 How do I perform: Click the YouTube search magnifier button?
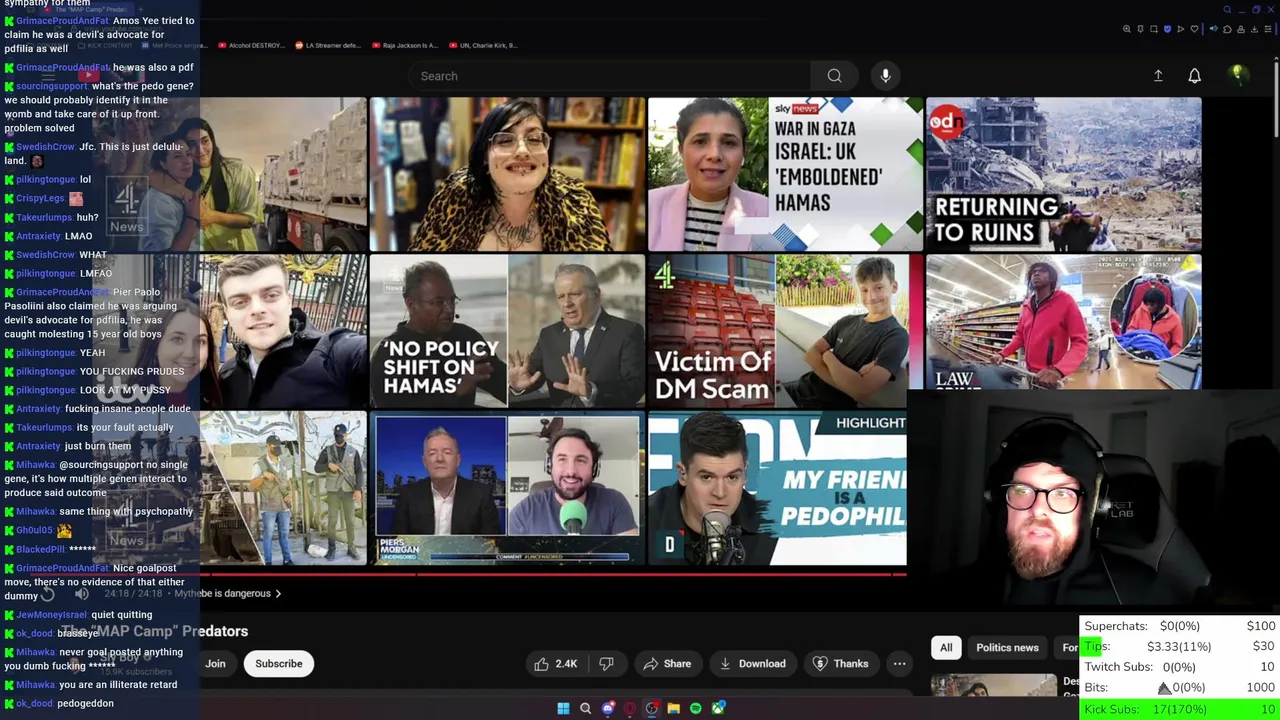tap(834, 76)
